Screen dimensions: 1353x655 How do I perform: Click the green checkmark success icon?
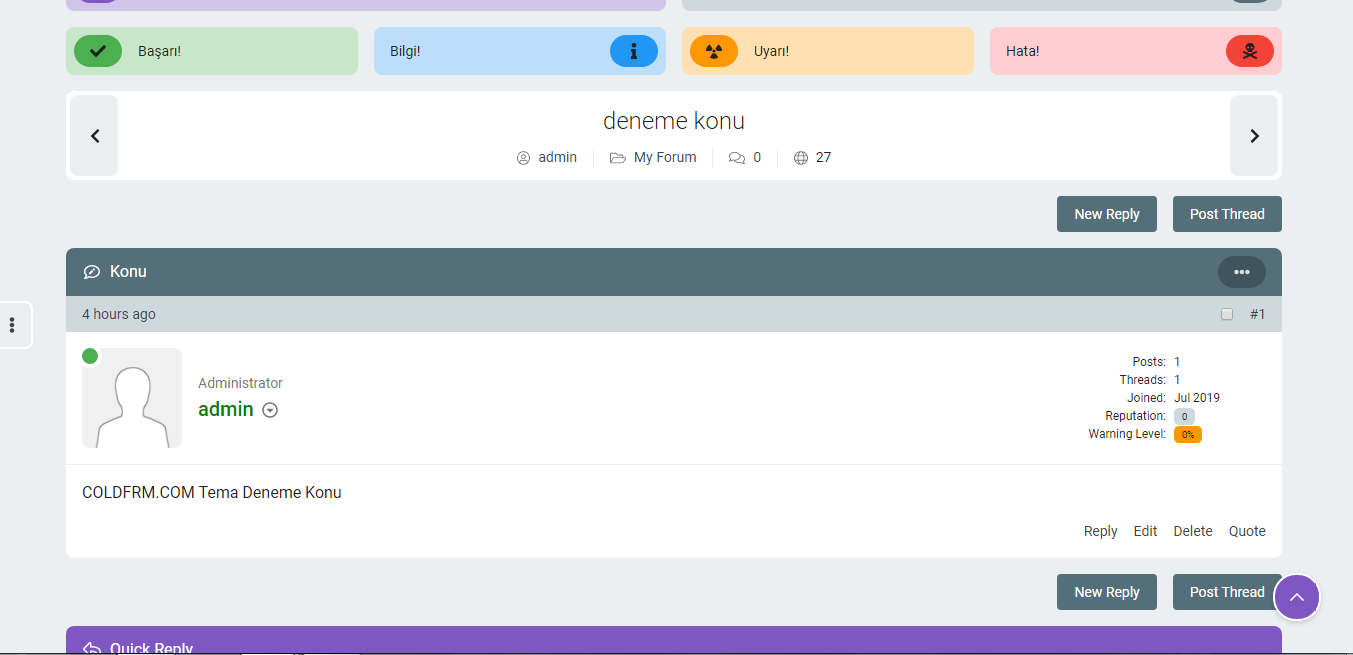pyautogui.click(x=98, y=51)
